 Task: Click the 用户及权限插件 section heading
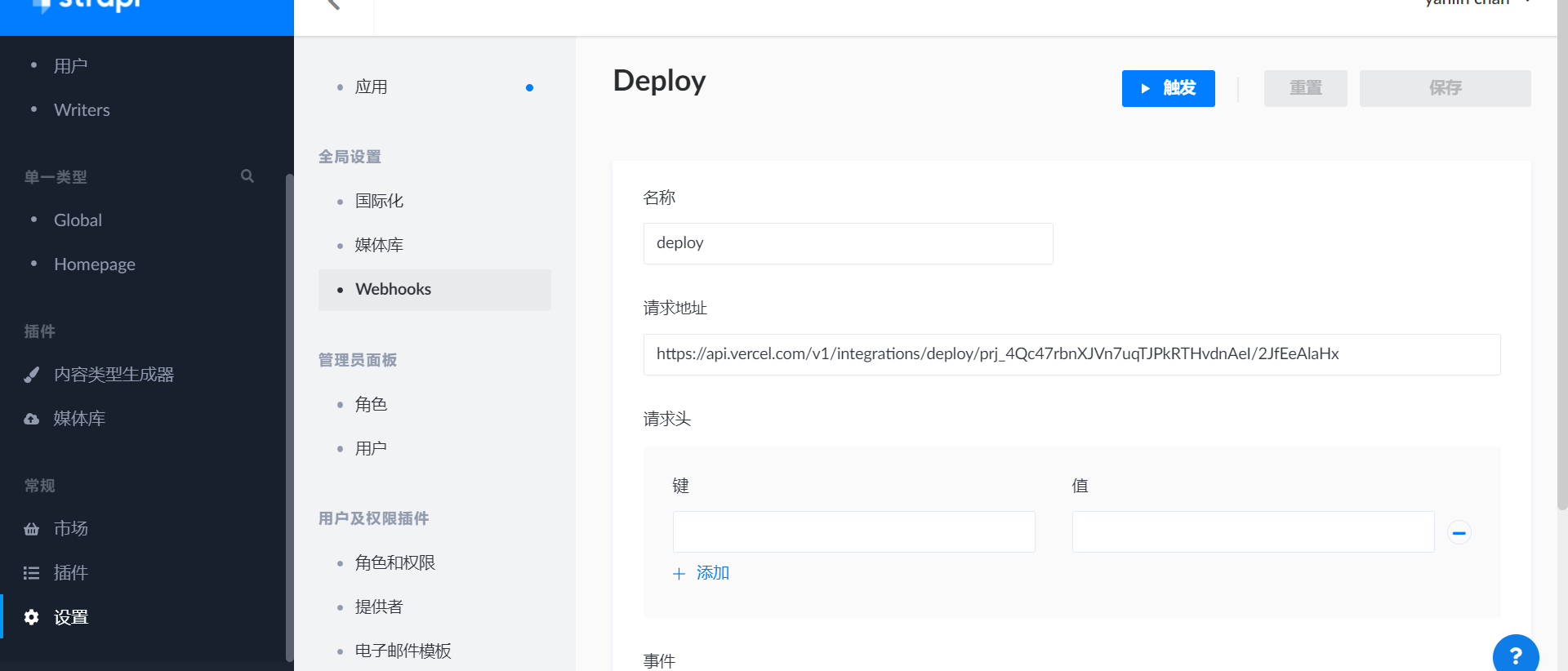tap(373, 518)
